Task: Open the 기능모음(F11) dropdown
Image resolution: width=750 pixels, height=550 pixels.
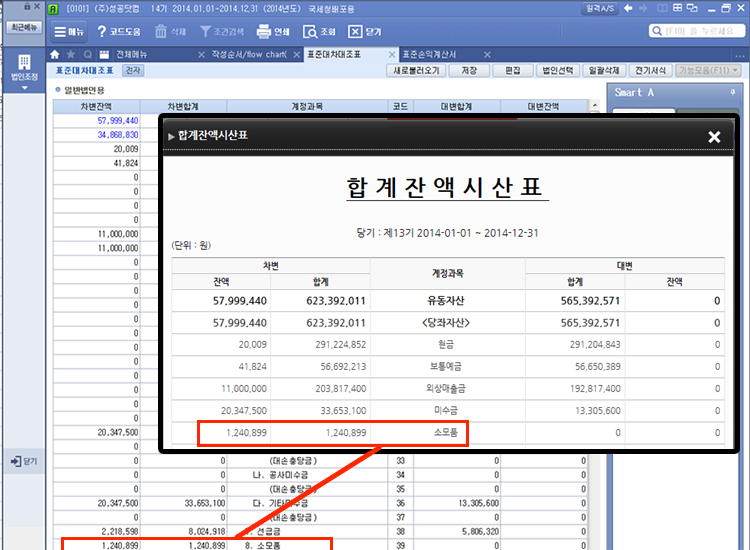Action: click(x=708, y=70)
